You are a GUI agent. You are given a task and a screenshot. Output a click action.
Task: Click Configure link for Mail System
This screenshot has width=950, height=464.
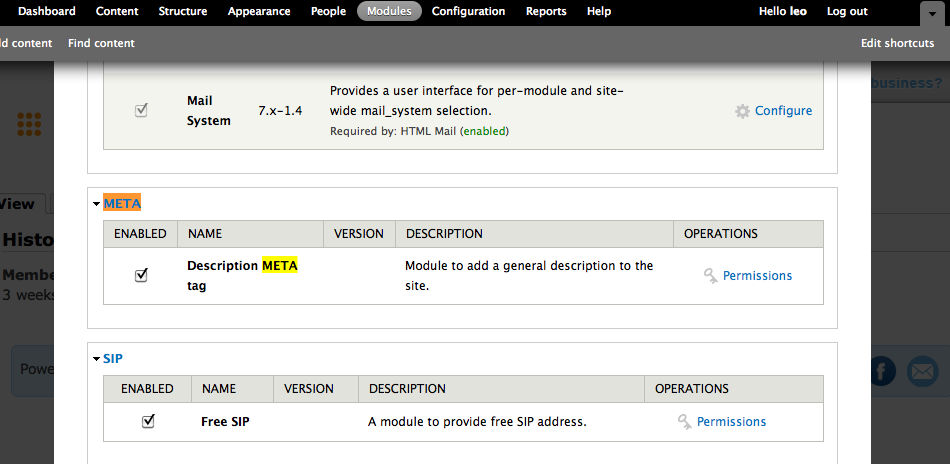click(x=783, y=111)
